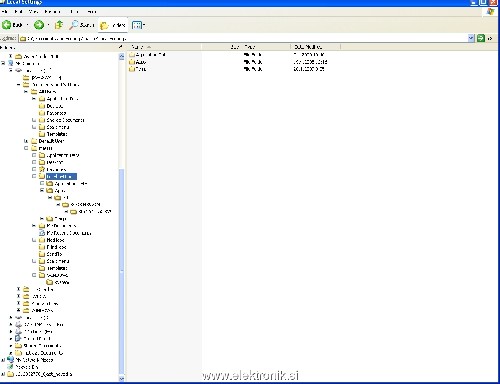Toggle the Folders pane toolbar button
500x384 pixels.
click(x=113, y=25)
